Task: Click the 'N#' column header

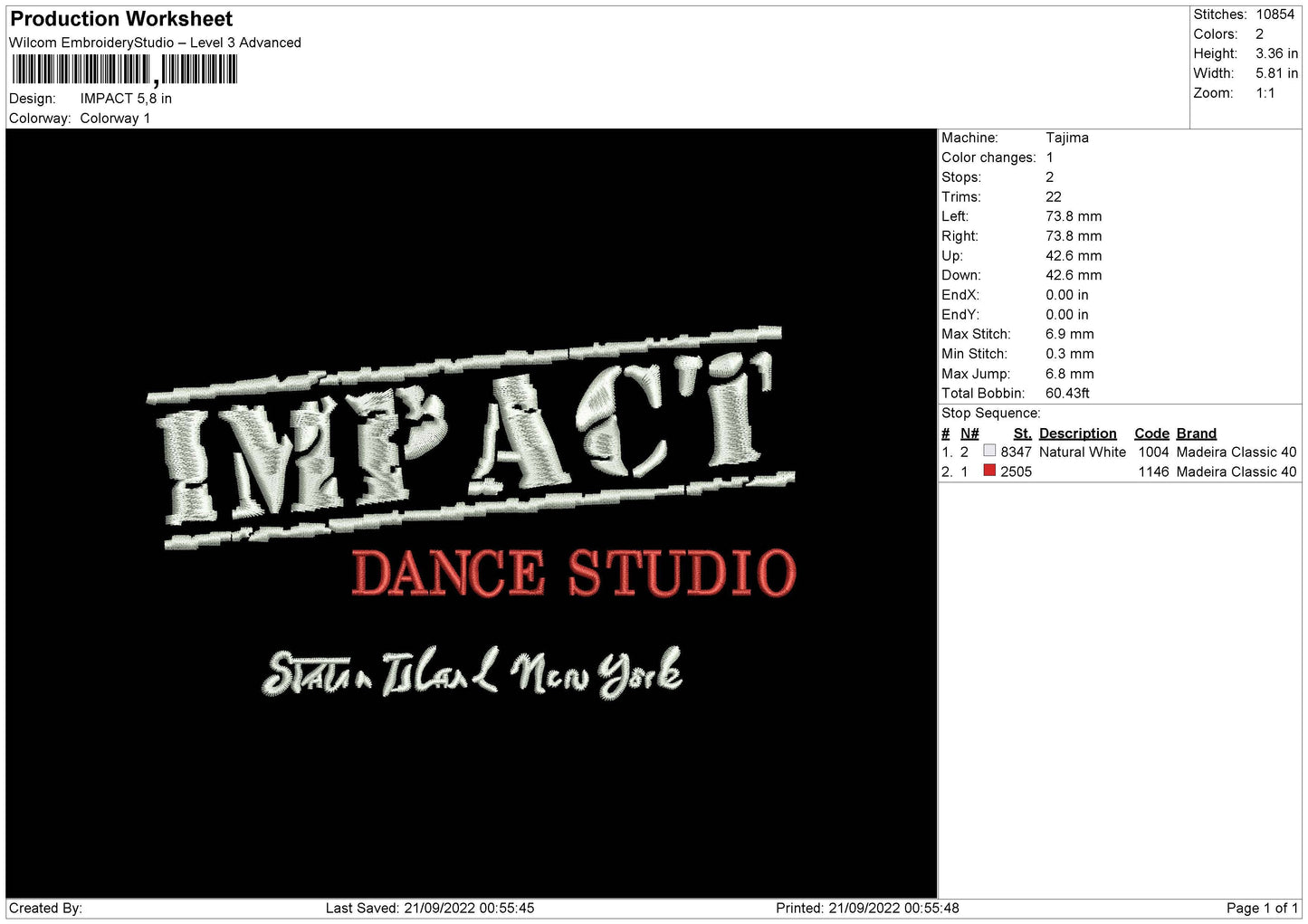Action: [969, 433]
